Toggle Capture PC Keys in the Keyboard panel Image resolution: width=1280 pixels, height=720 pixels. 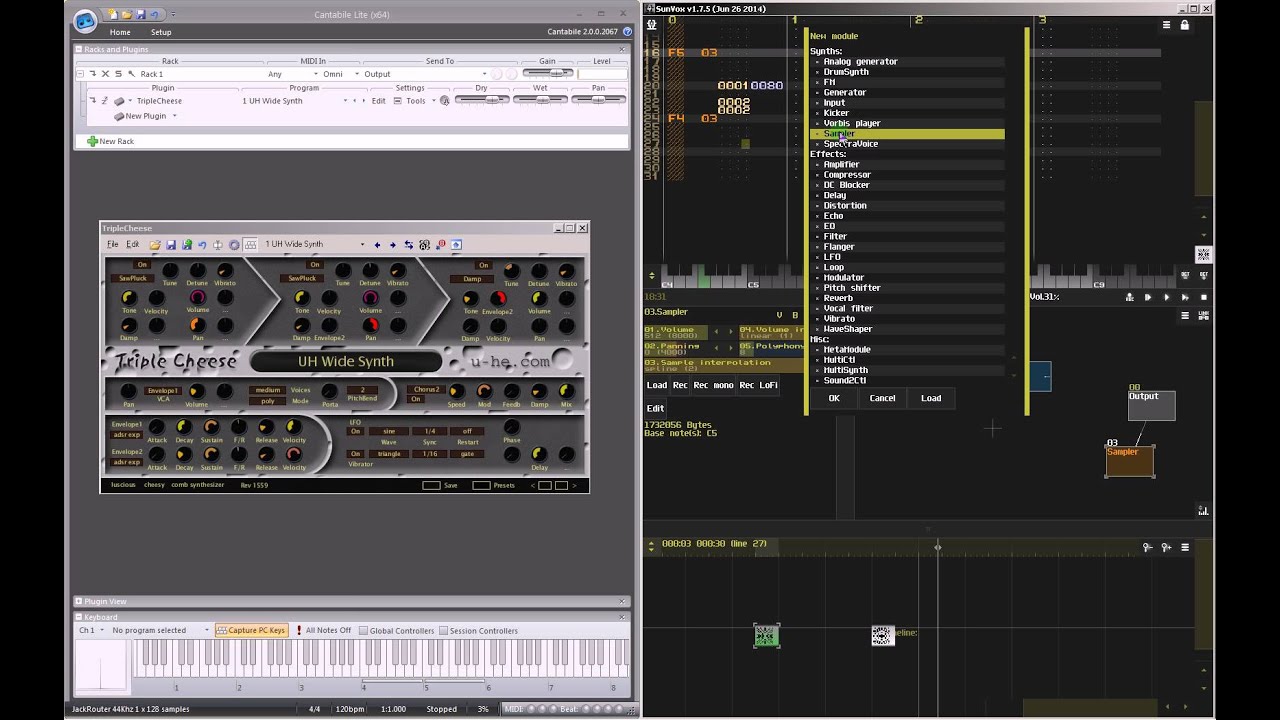[x=251, y=630]
